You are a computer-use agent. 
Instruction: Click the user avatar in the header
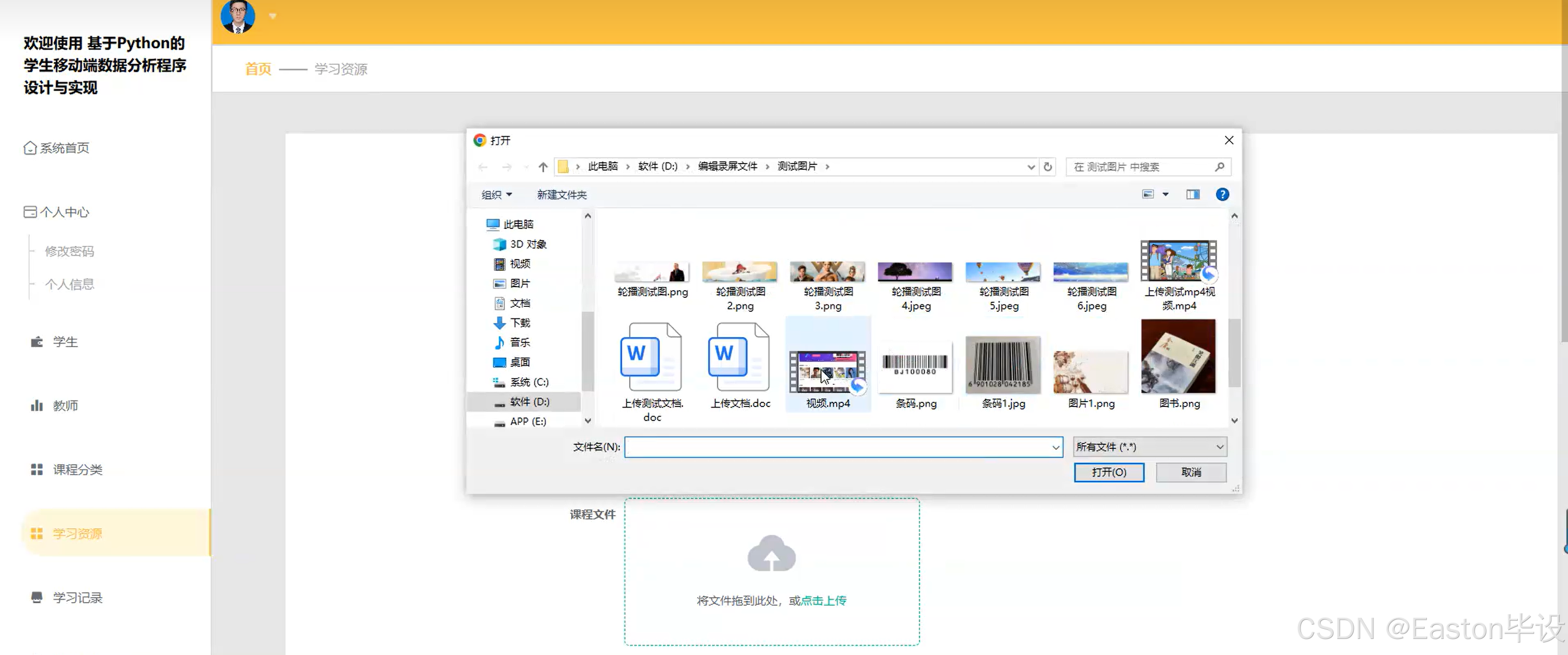point(237,17)
